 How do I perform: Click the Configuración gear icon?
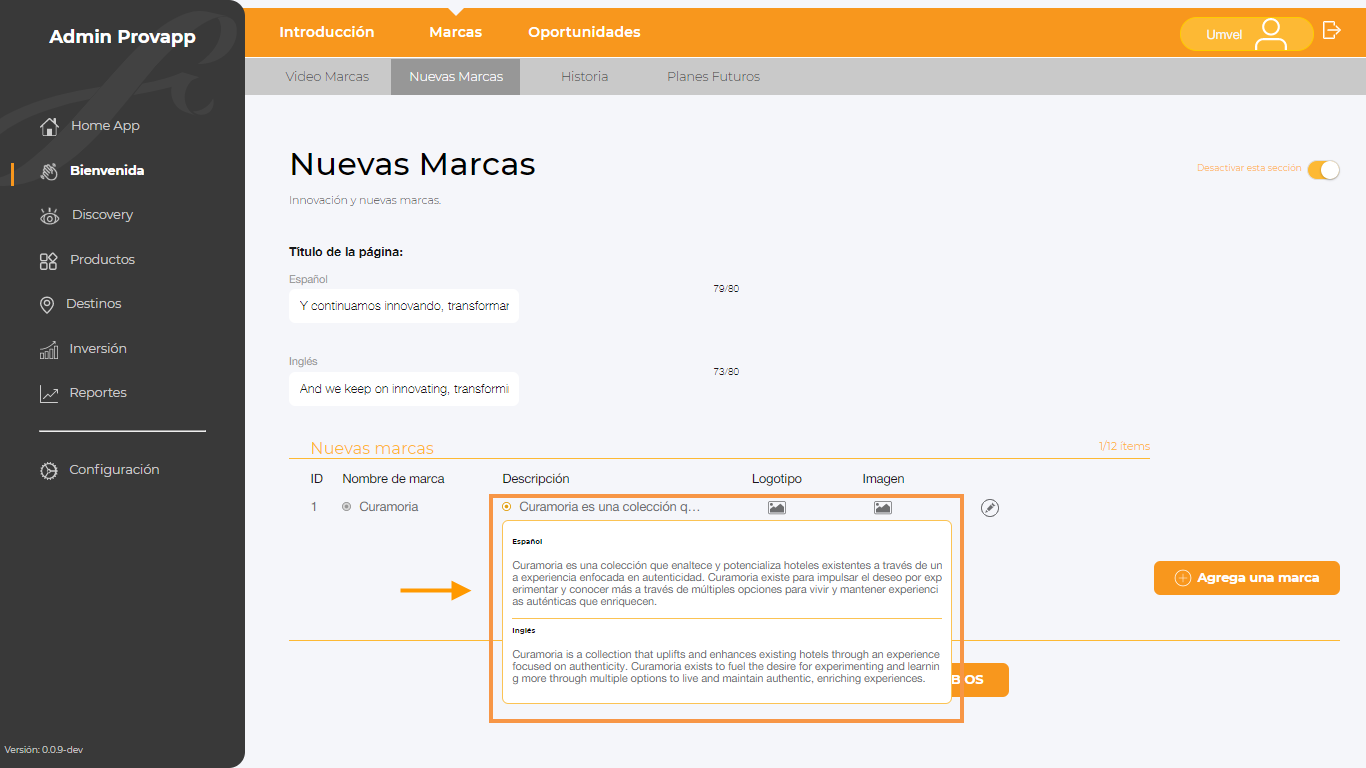[x=49, y=471]
